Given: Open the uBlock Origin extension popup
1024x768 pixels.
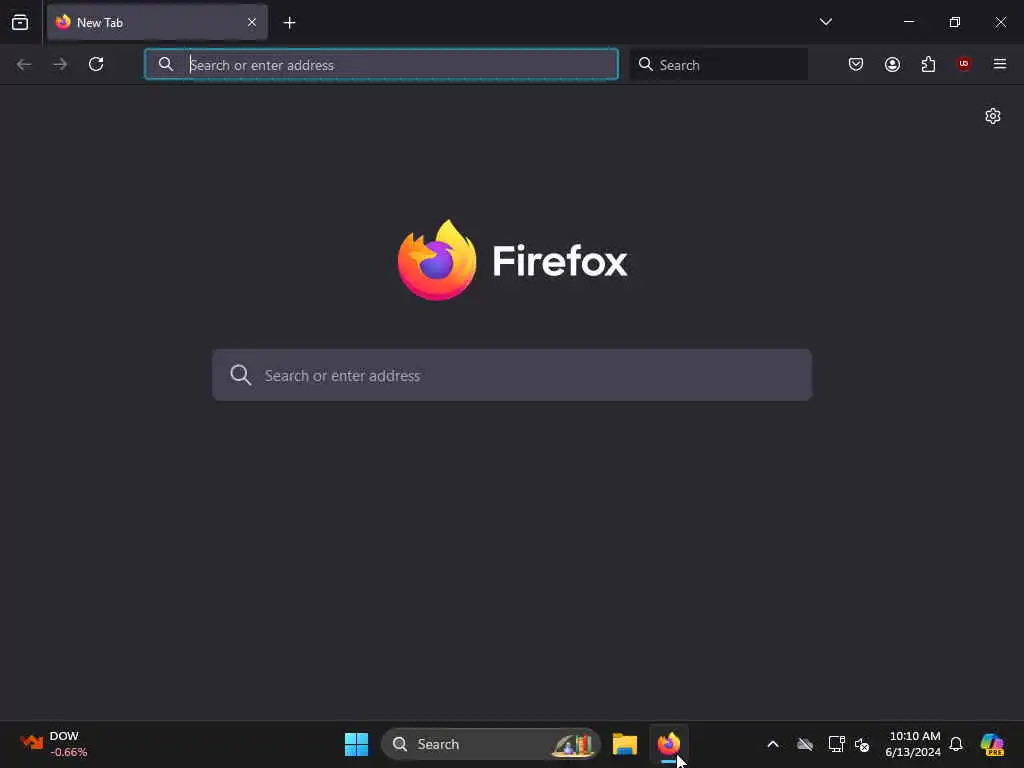Looking at the screenshot, I should [964, 64].
